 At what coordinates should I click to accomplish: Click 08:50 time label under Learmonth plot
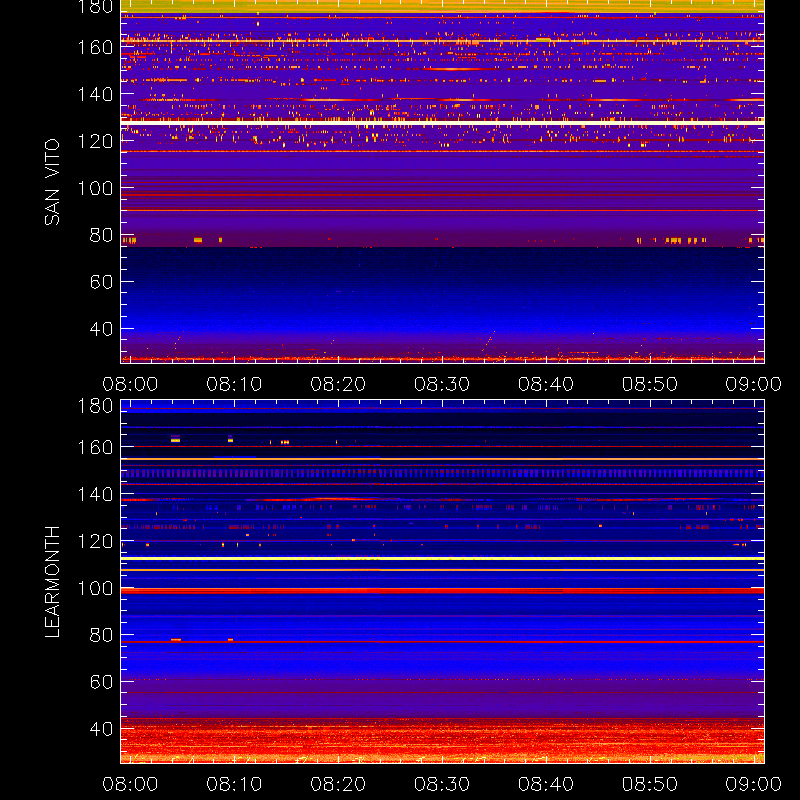click(650, 784)
